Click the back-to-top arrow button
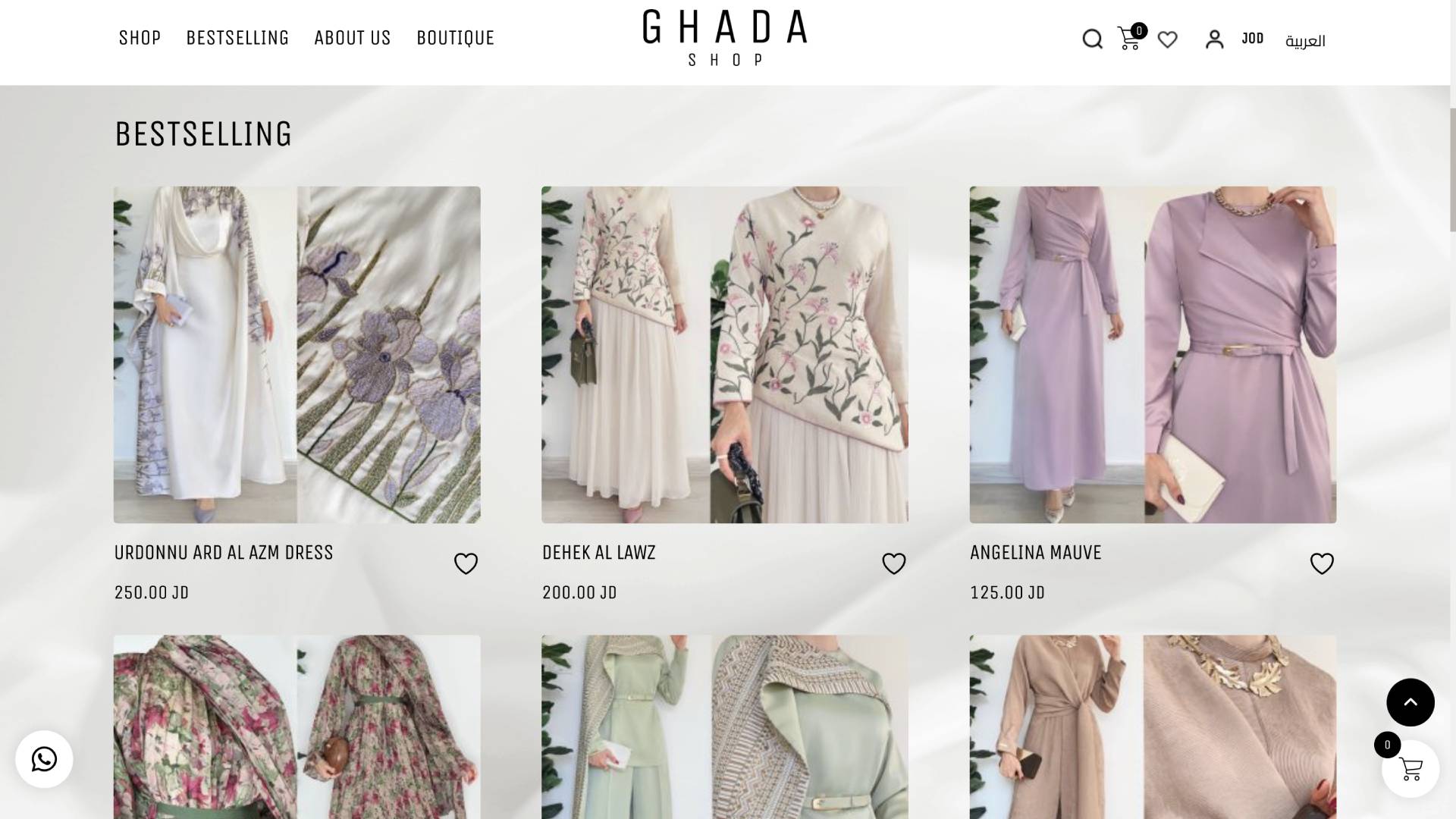 pyautogui.click(x=1410, y=702)
